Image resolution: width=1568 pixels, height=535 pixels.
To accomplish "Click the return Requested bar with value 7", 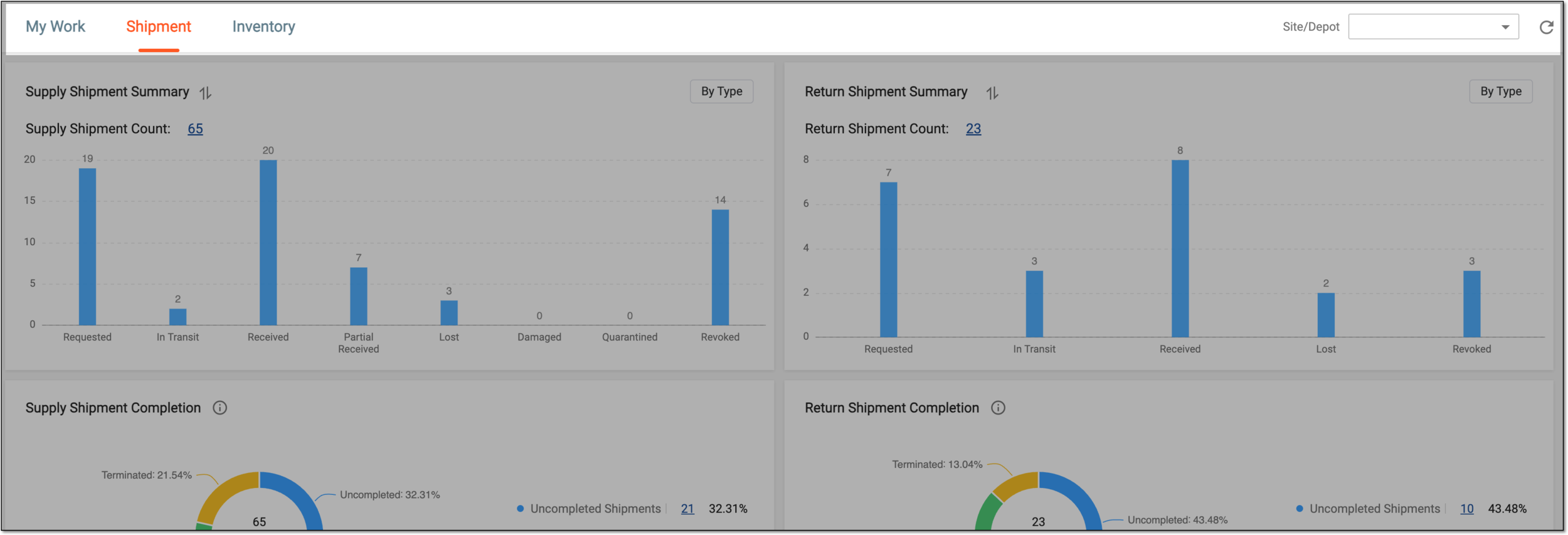I will pyautogui.click(x=888, y=260).
